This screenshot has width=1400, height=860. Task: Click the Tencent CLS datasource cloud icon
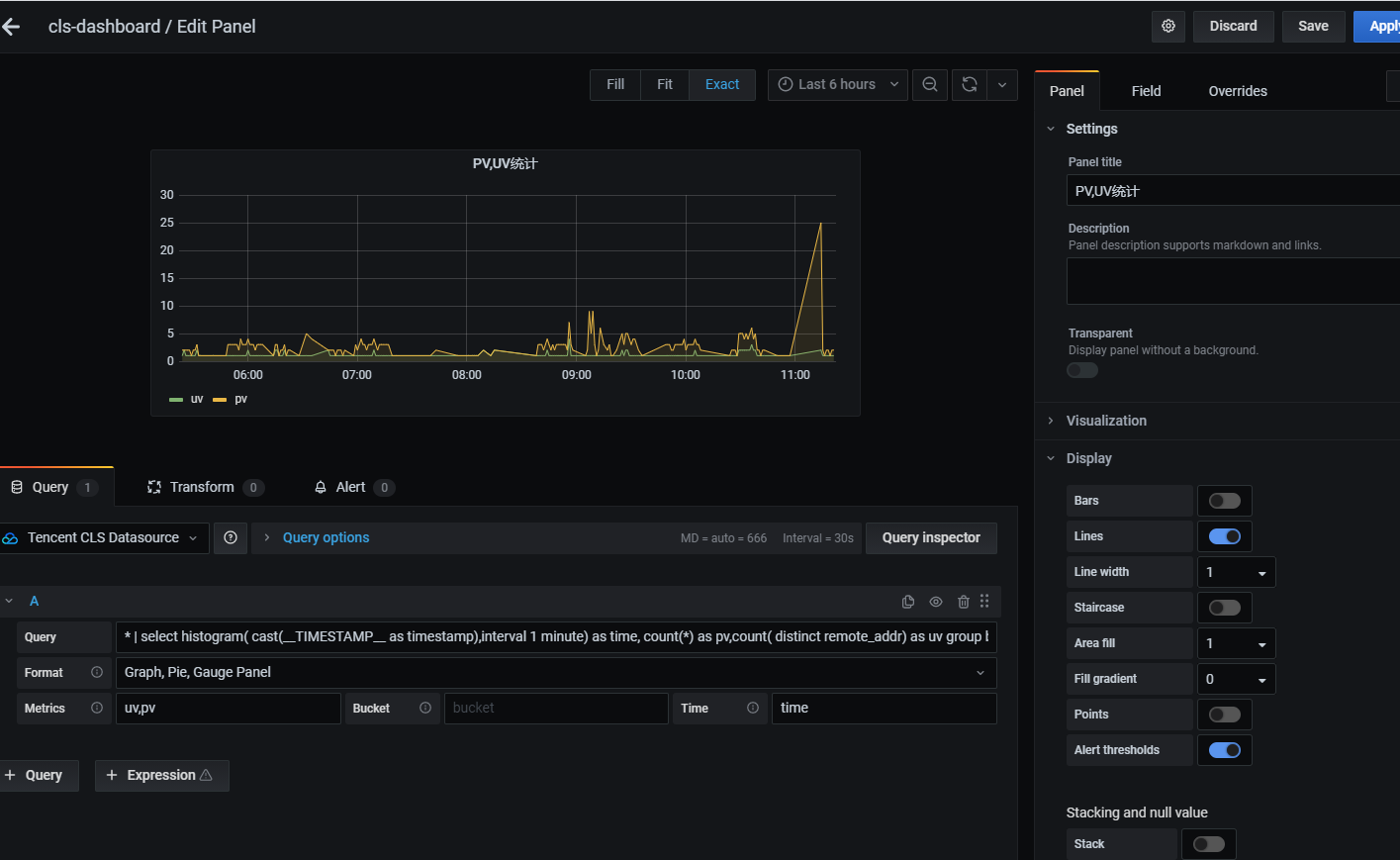click(x=11, y=538)
